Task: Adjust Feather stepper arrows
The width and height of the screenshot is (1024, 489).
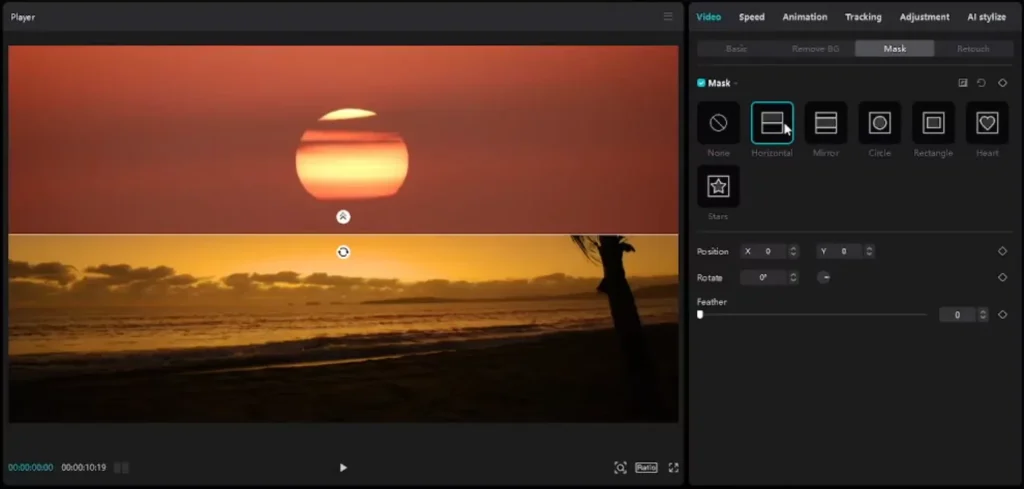Action: click(984, 315)
